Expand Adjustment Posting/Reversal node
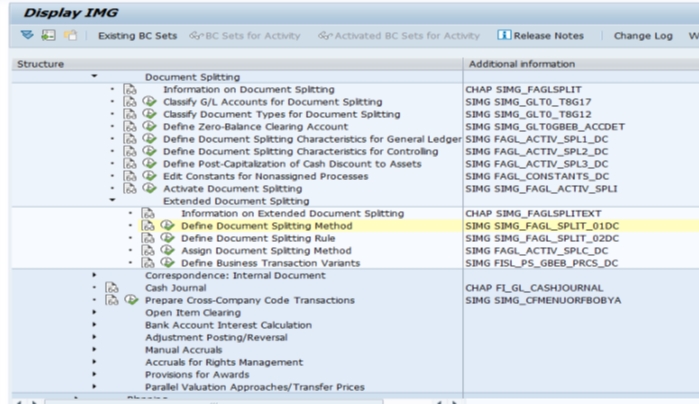Viewport: 699px width, 404px height. click(94, 337)
